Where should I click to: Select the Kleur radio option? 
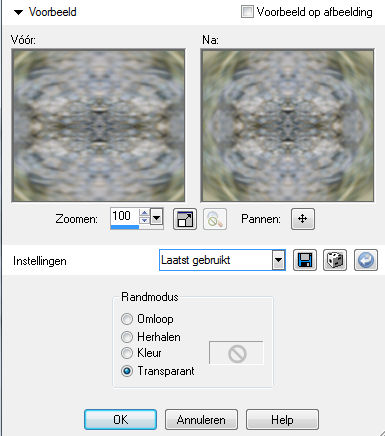127,353
